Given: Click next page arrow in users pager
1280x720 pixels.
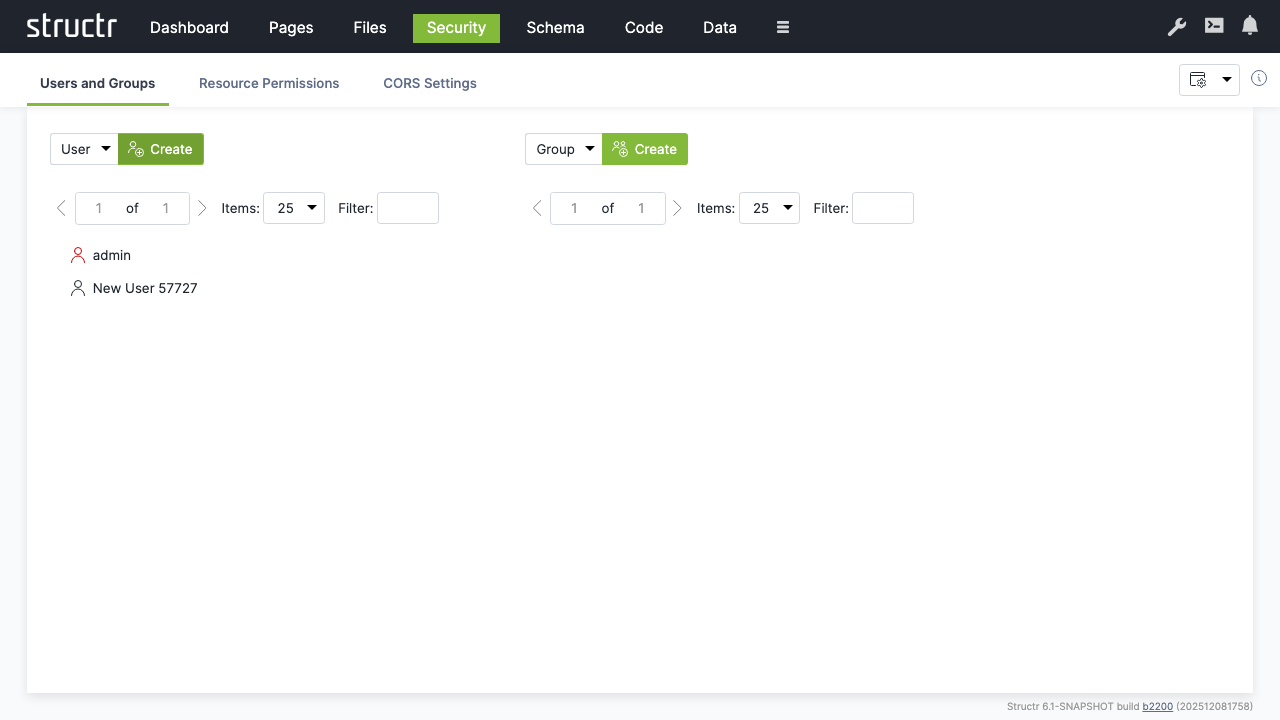Looking at the screenshot, I should pyautogui.click(x=202, y=208).
